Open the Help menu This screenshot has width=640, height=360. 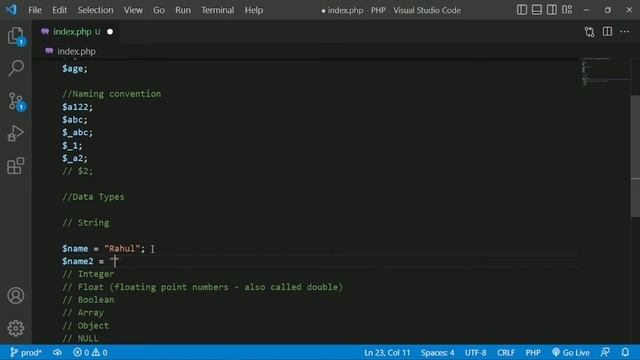tap(253, 10)
